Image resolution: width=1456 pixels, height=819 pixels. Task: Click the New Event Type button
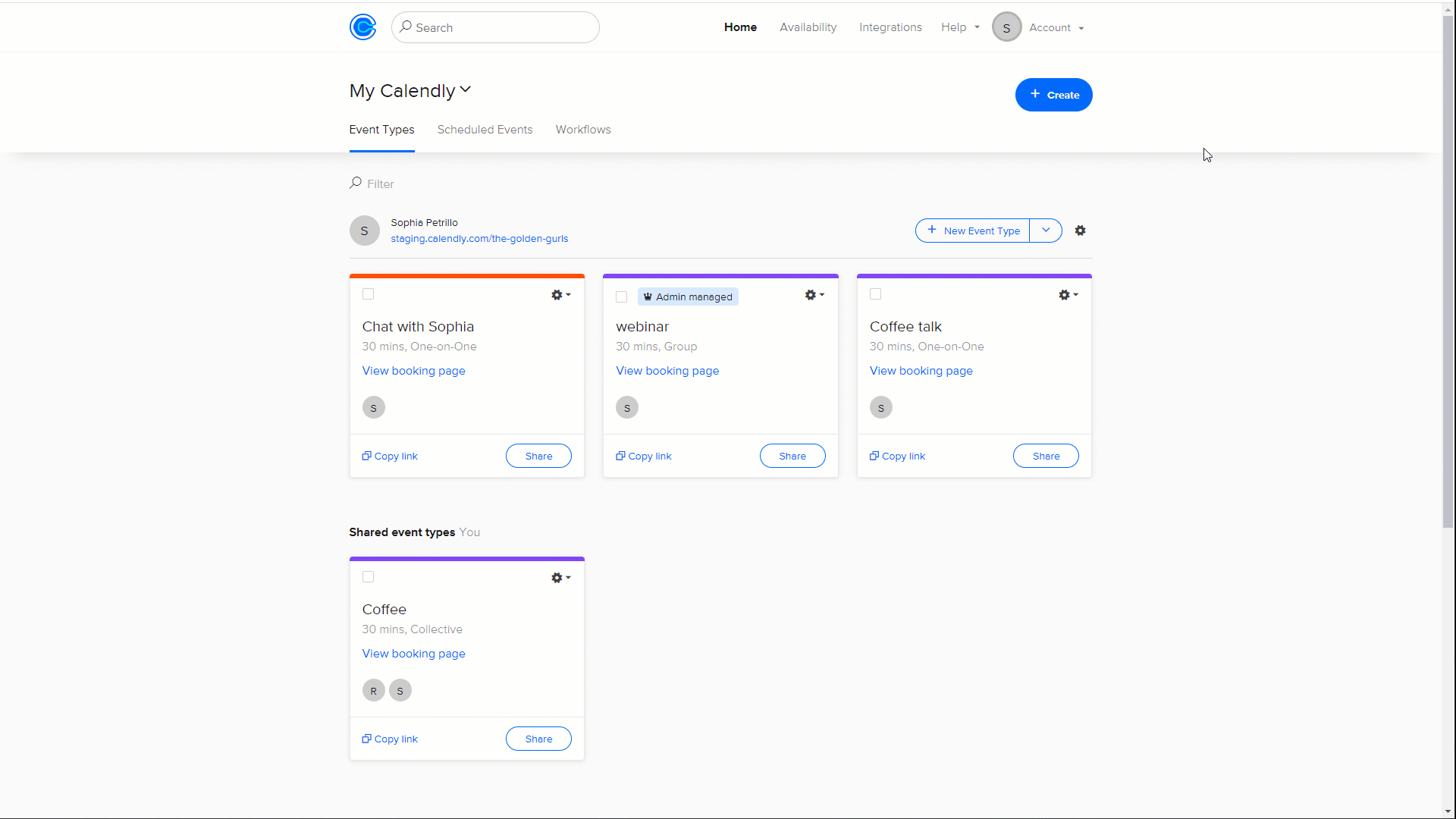(972, 231)
